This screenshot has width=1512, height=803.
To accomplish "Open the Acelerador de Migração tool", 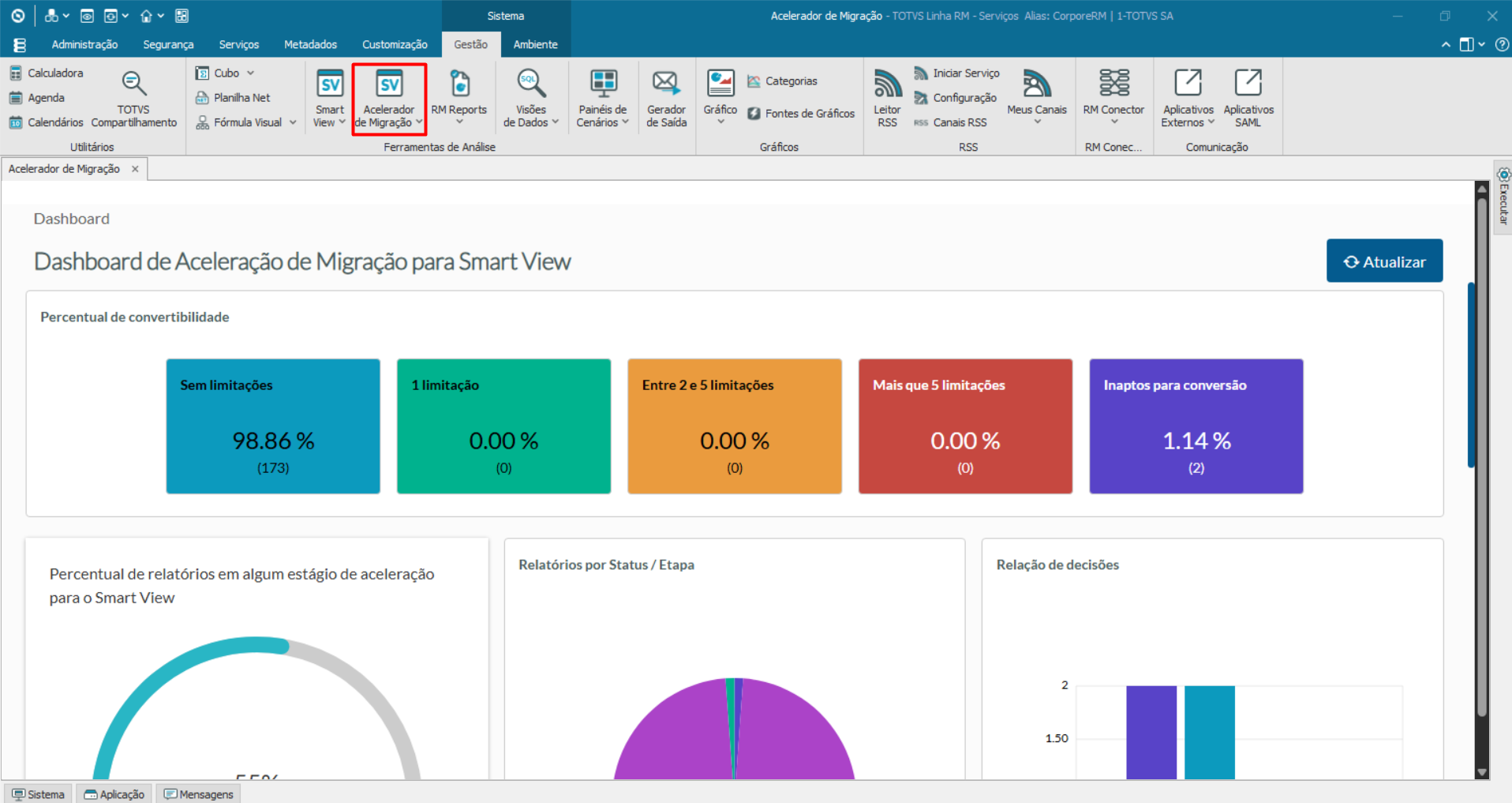I will pos(389,99).
